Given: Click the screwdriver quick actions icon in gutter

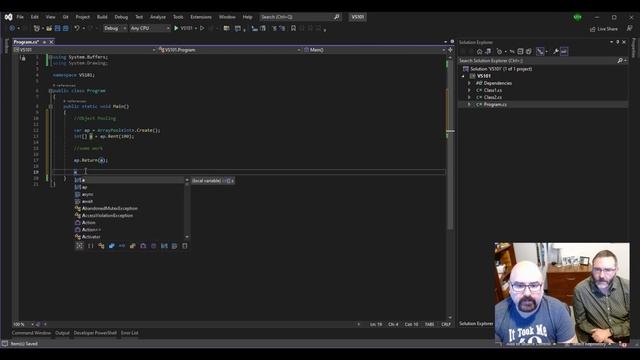Looking at the screenshot, I should point(23,58).
